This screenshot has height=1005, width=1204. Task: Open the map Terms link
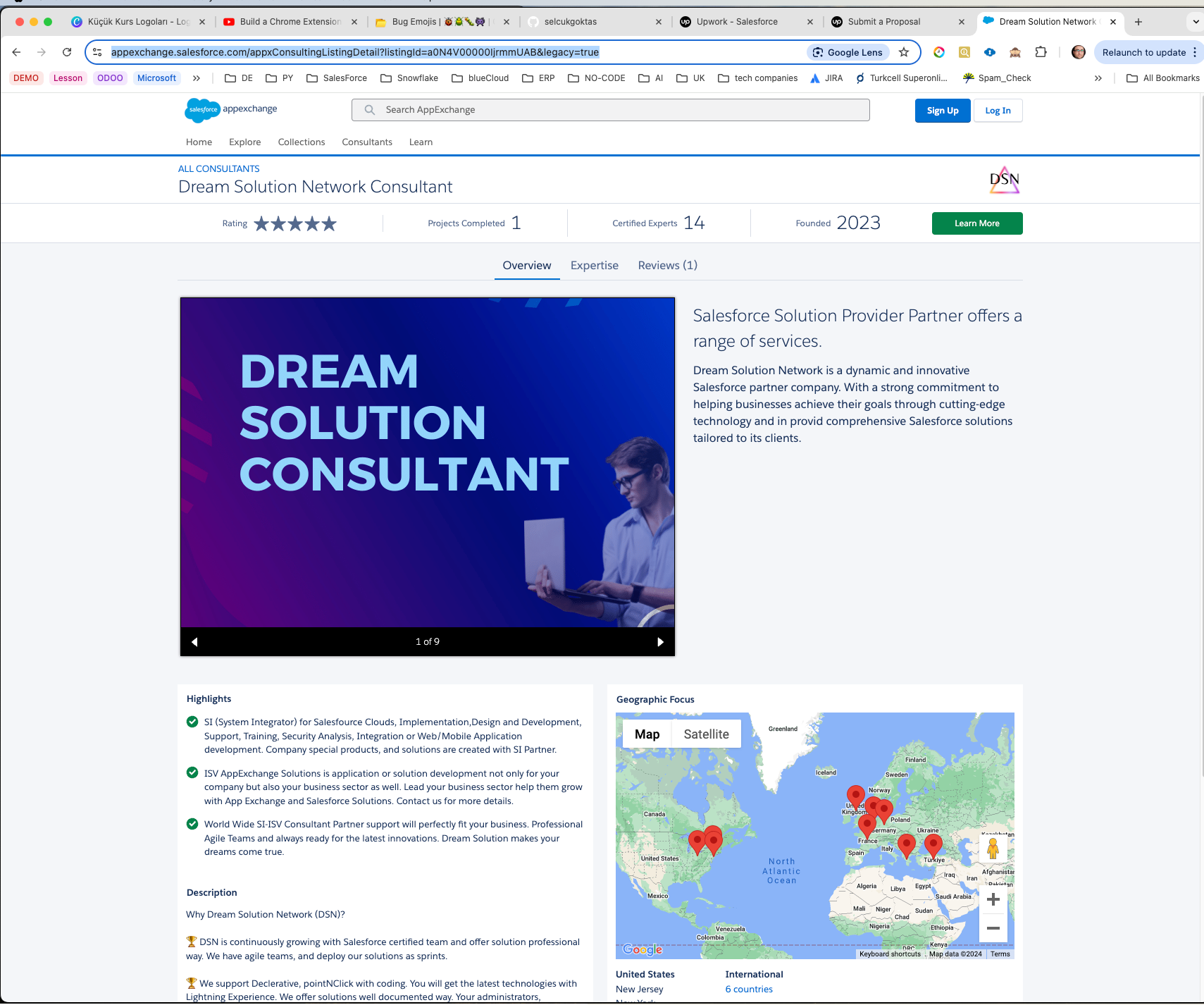(x=1000, y=954)
